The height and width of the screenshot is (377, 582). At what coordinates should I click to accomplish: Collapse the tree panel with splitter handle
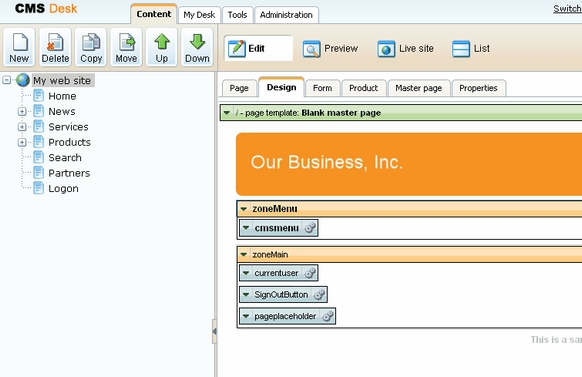click(214, 331)
